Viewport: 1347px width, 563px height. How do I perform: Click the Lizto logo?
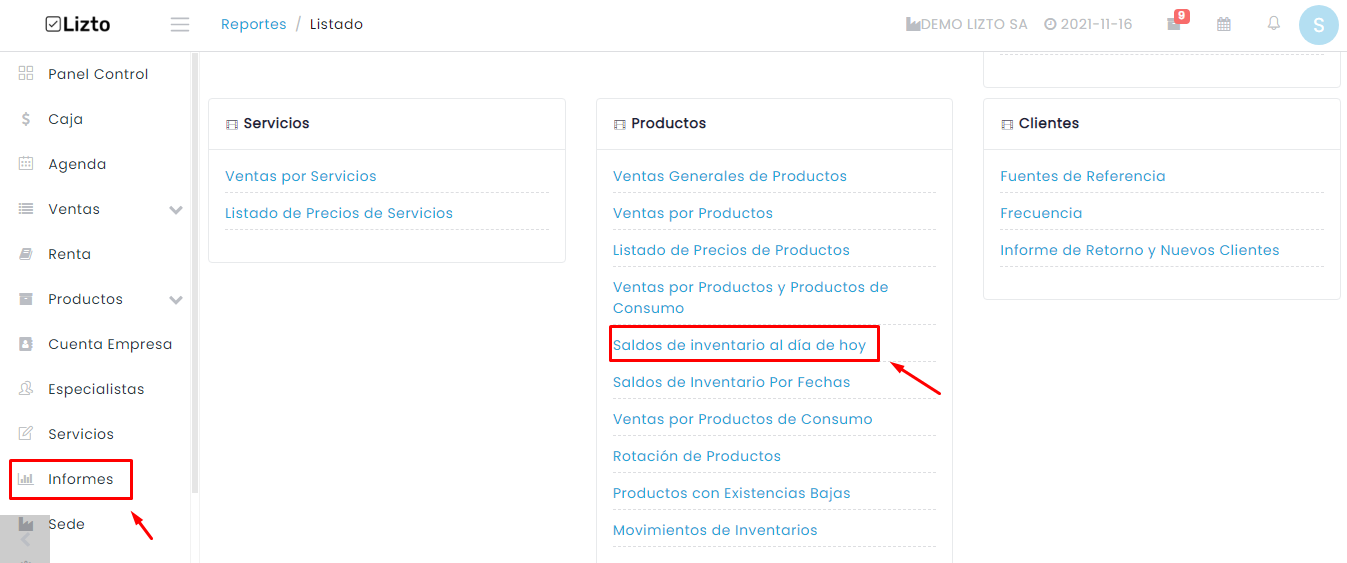click(x=78, y=25)
